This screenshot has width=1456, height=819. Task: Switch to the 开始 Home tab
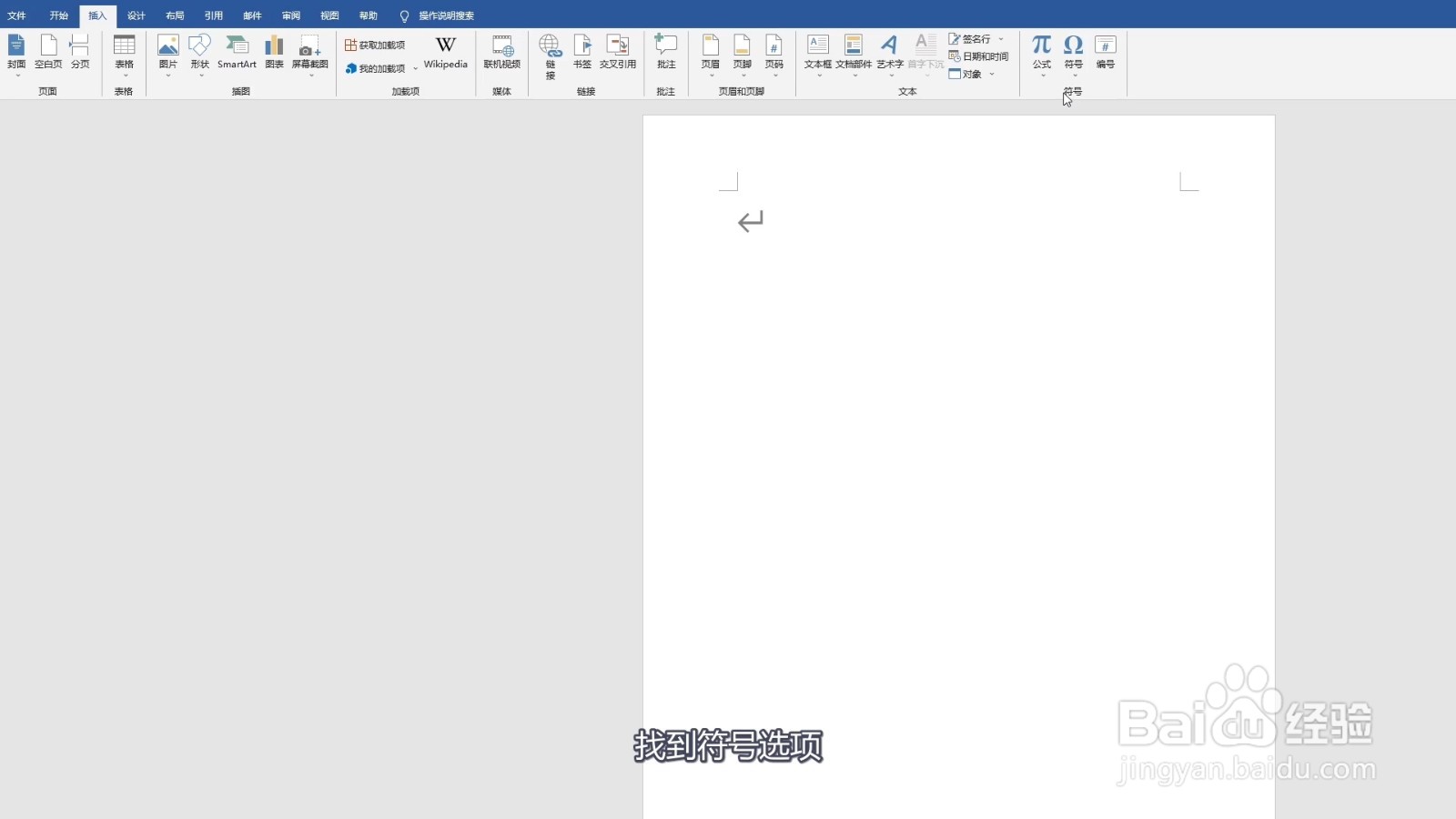coord(59,15)
